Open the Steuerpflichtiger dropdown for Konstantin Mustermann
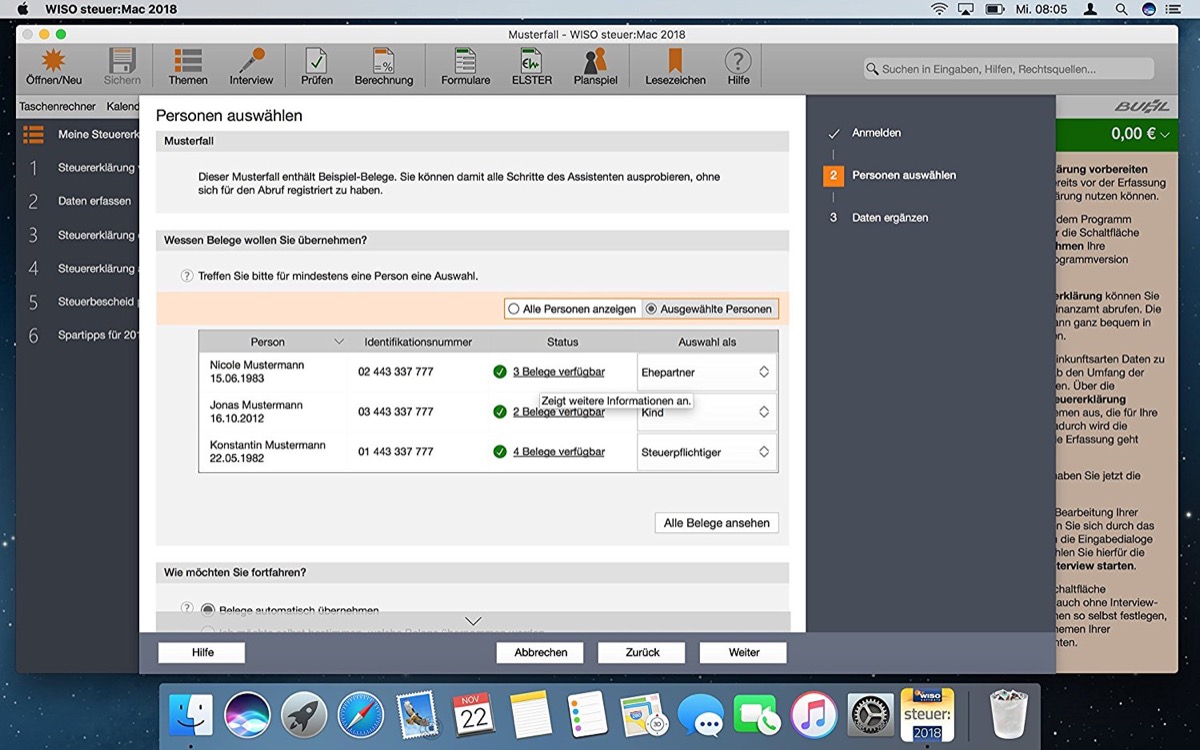Image resolution: width=1200 pixels, height=750 pixels. point(706,452)
